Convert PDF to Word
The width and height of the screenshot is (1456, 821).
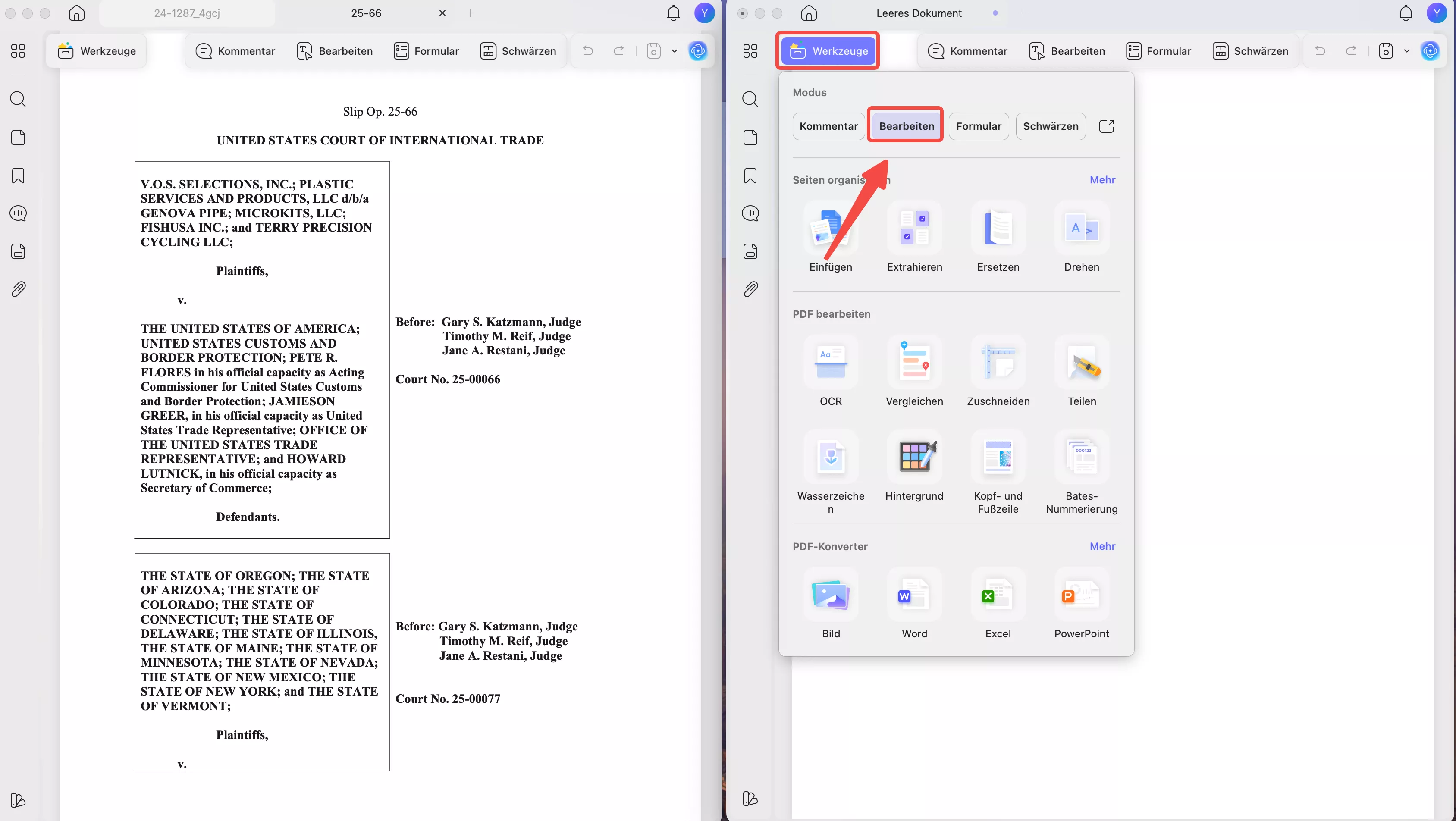(914, 595)
